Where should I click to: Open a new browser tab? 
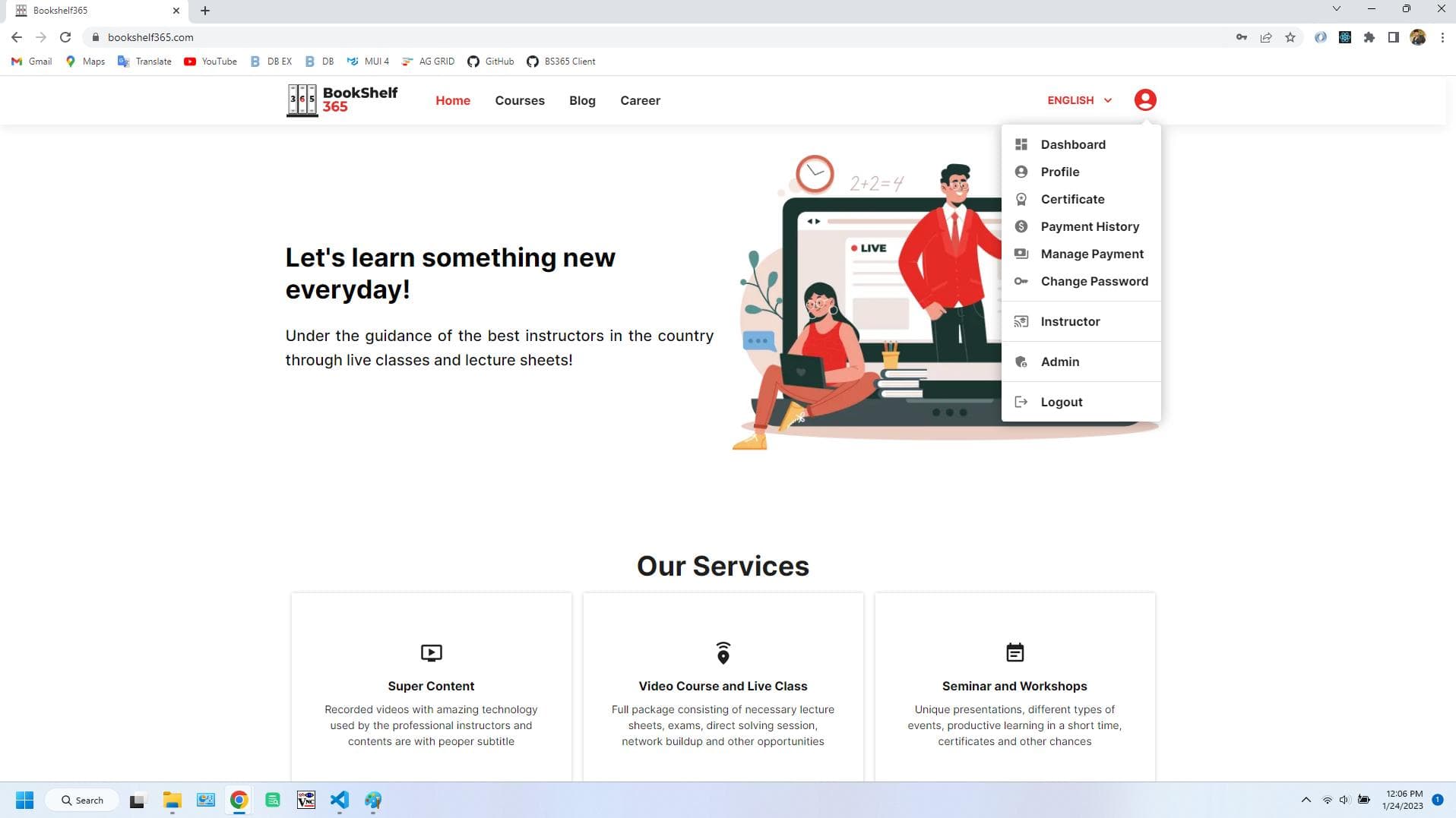point(205,11)
